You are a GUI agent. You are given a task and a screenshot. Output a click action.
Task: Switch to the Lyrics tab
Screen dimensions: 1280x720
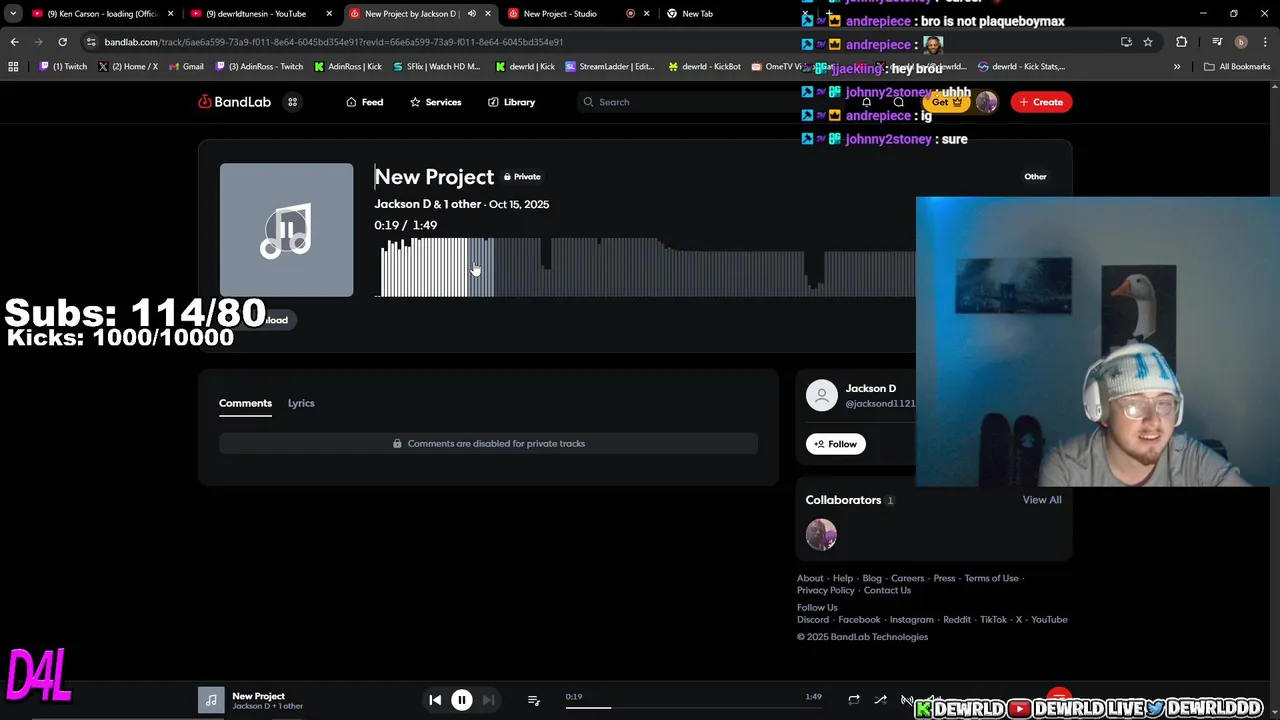(x=301, y=403)
